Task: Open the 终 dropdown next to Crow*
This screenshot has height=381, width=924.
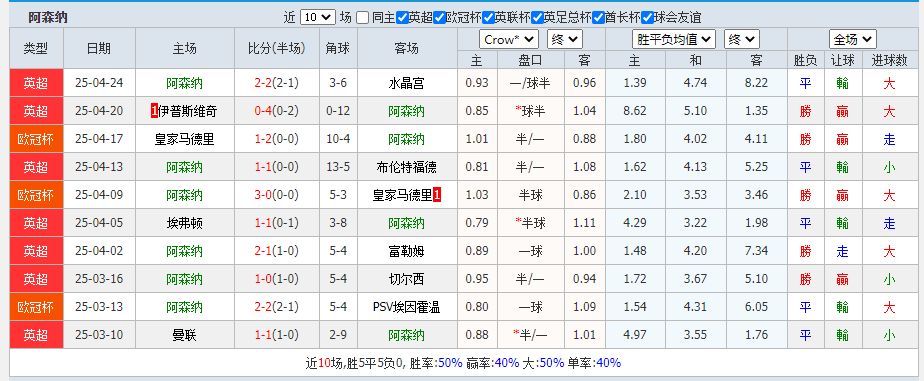Action: pyautogui.click(x=565, y=39)
